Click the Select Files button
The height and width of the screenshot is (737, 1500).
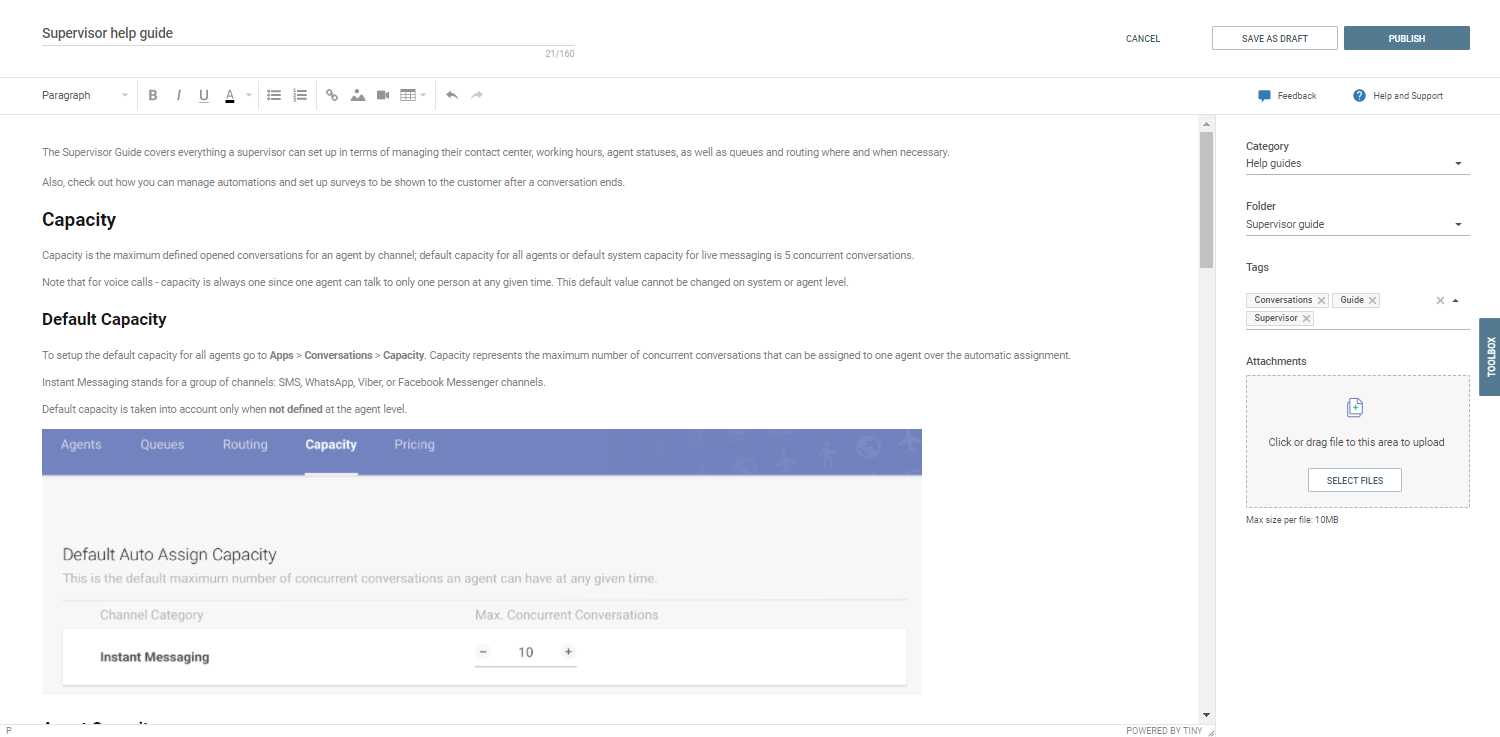[x=1355, y=481]
